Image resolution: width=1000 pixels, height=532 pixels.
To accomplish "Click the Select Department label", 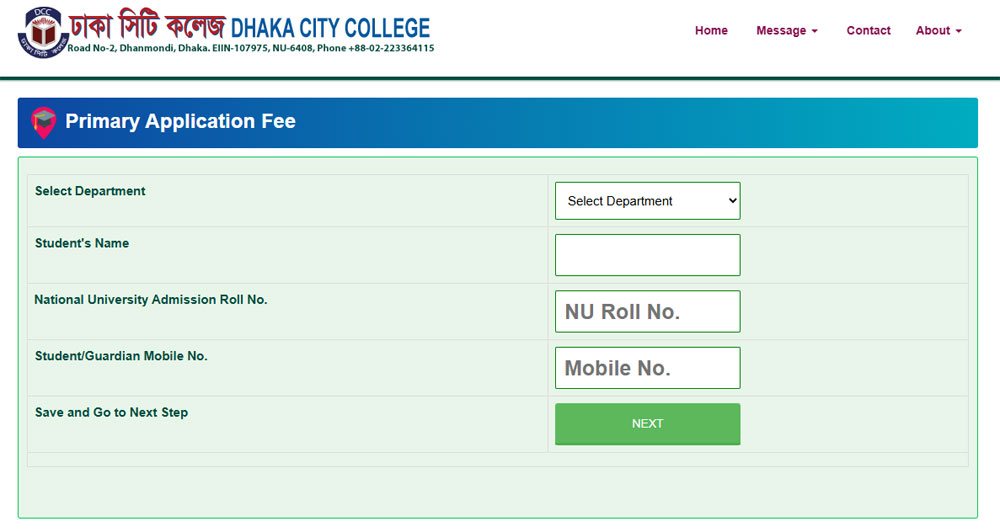I will click(x=90, y=191).
